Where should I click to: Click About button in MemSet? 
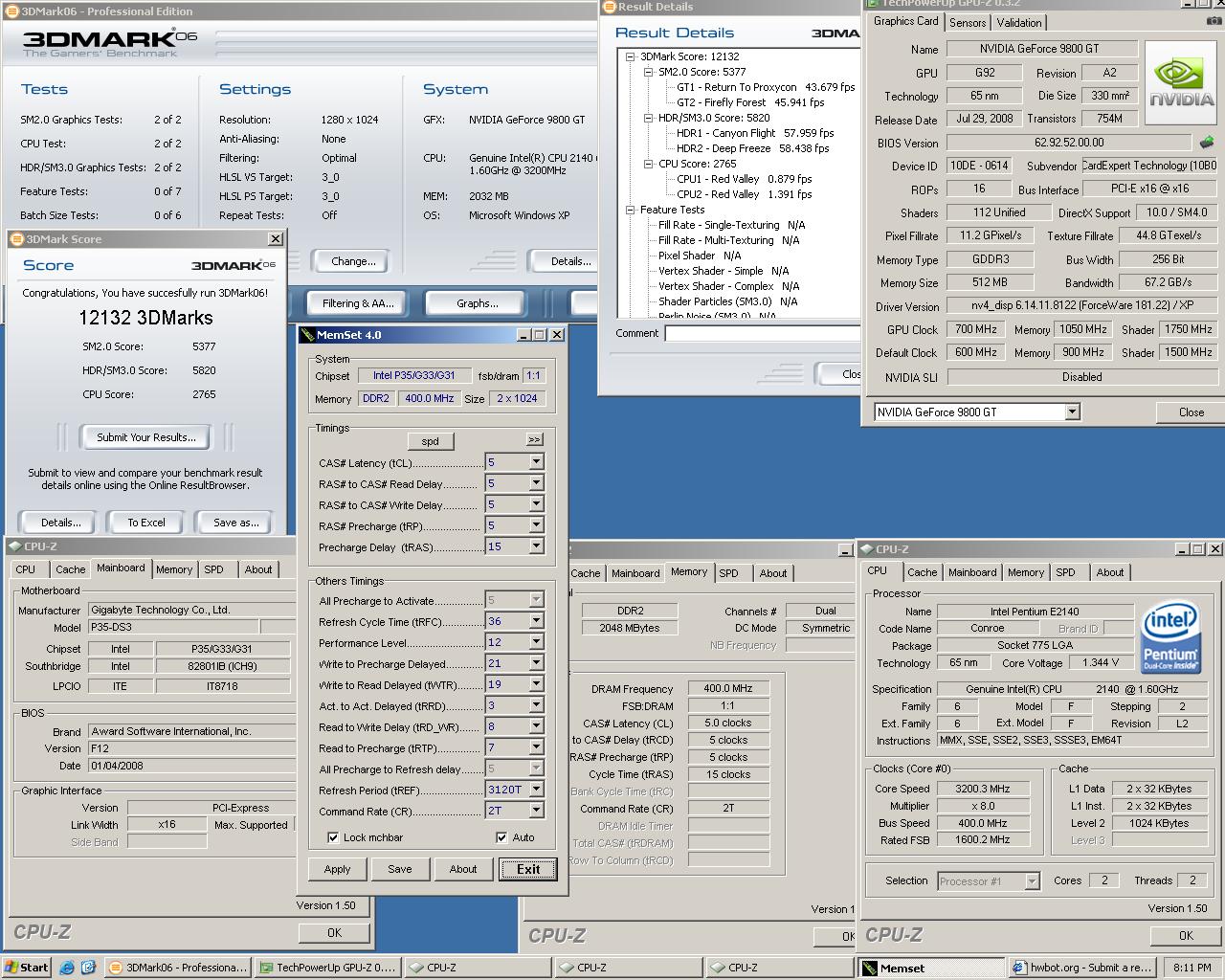coord(463,869)
